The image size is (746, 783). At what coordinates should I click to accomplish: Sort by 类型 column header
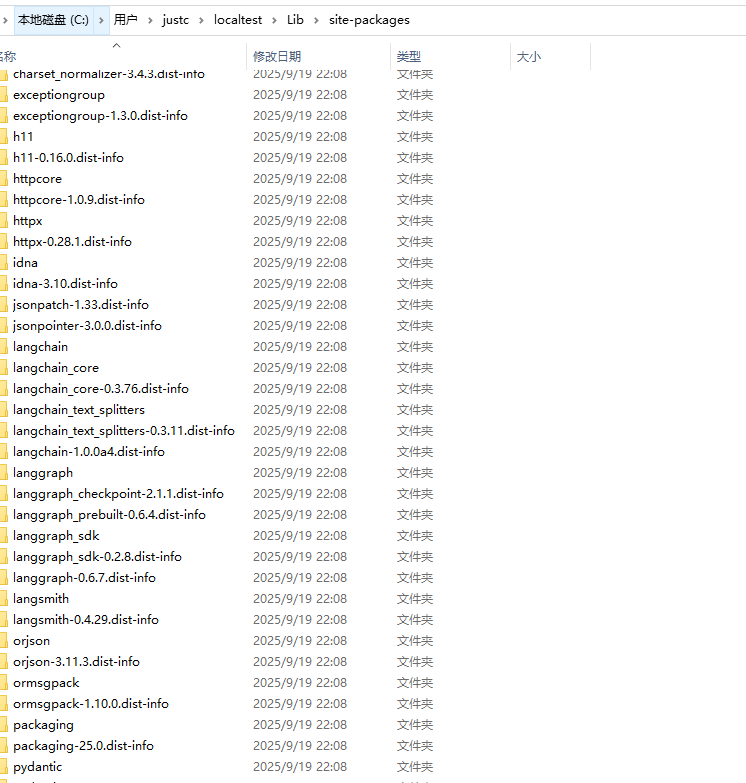[x=450, y=56]
